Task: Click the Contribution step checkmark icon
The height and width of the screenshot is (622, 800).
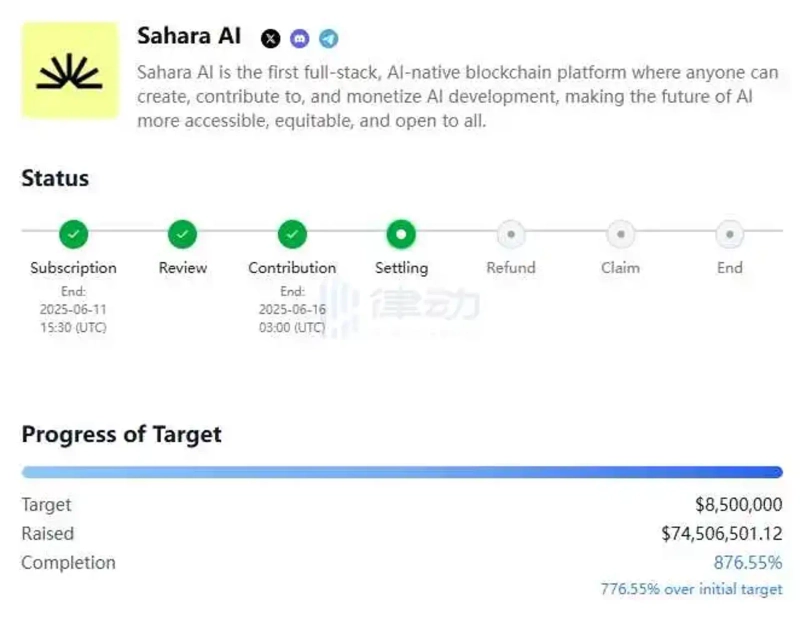Action: tap(292, 235)
